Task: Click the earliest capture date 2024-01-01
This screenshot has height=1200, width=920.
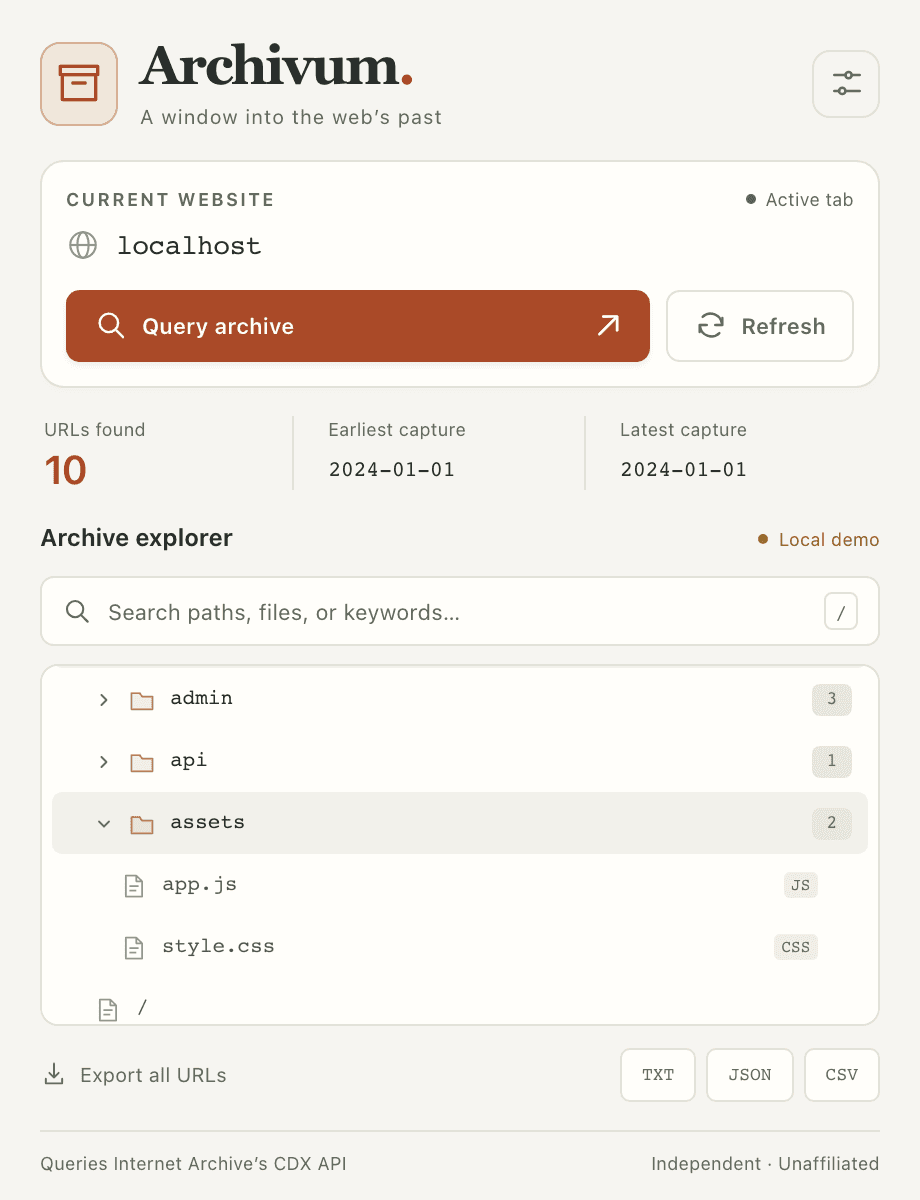Action: pos(392,469)
